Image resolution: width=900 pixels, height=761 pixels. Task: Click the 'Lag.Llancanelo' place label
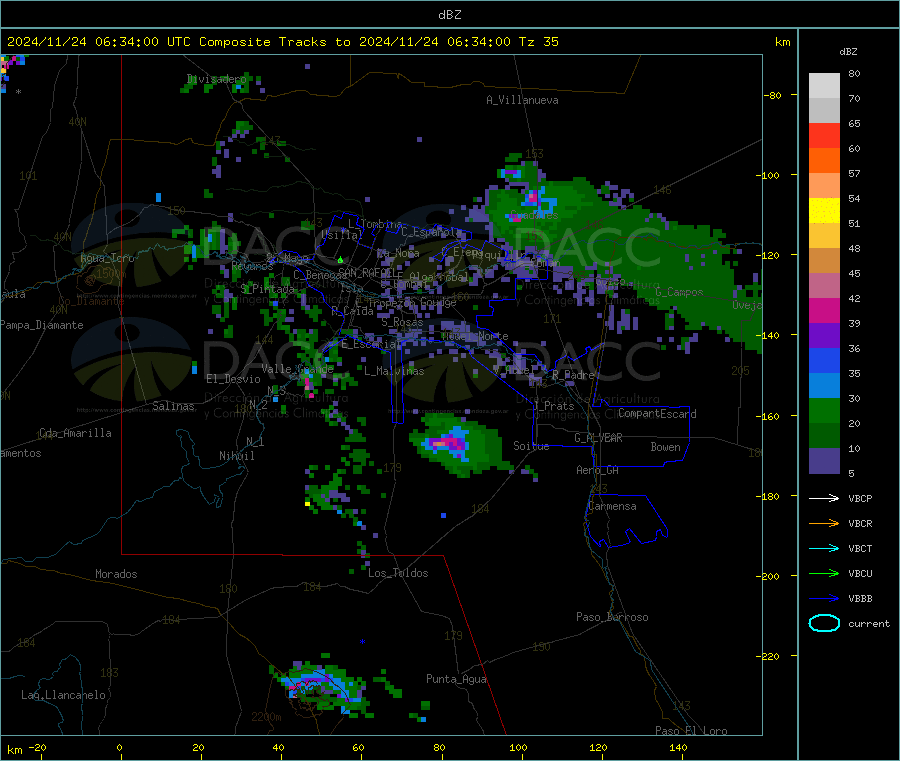coord(63,695)
